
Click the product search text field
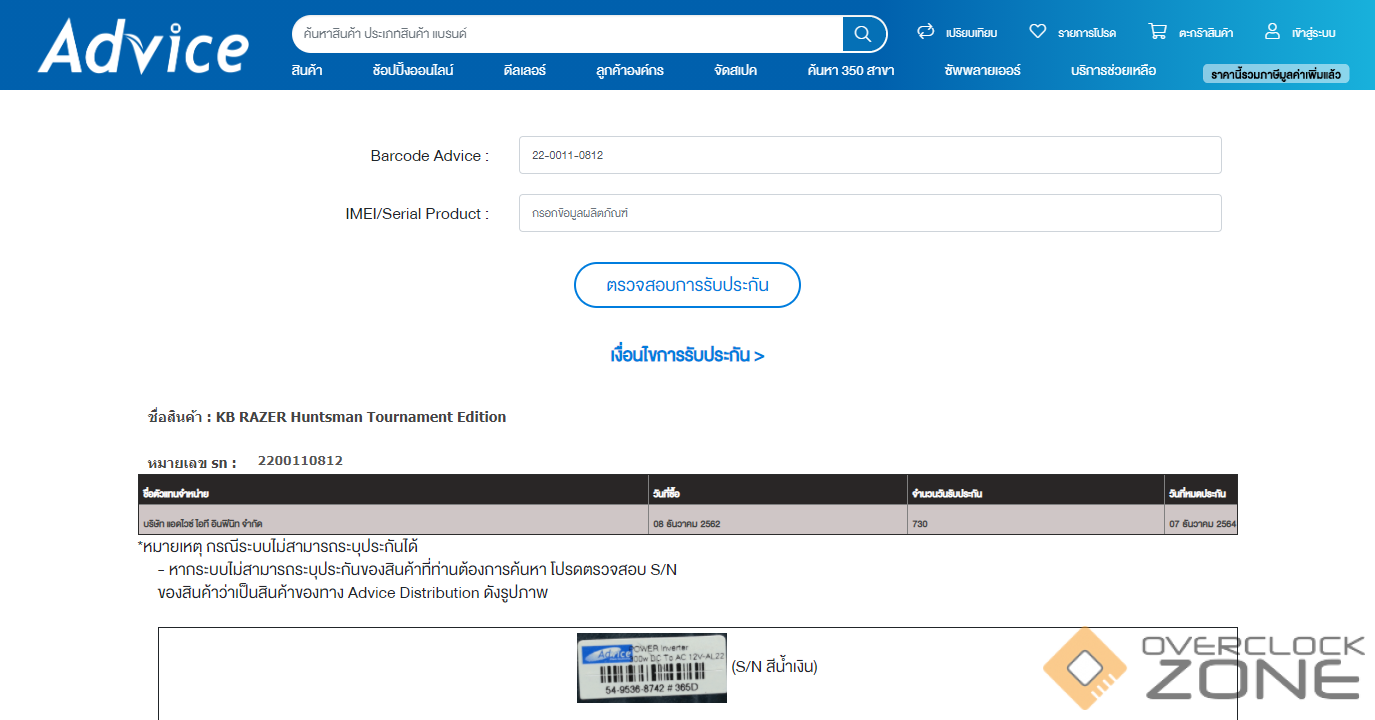(565, 34)
